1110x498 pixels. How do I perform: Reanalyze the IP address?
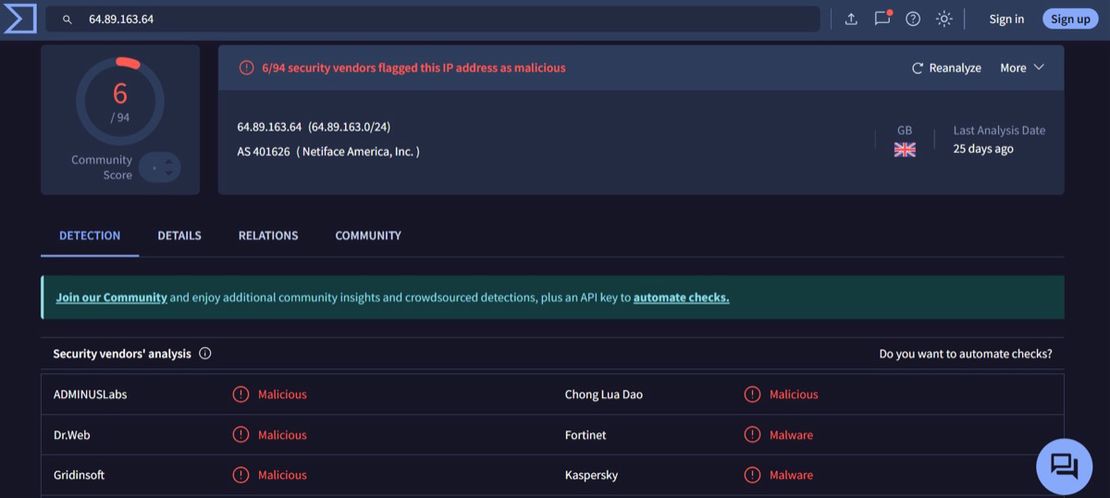click(946, 67)
